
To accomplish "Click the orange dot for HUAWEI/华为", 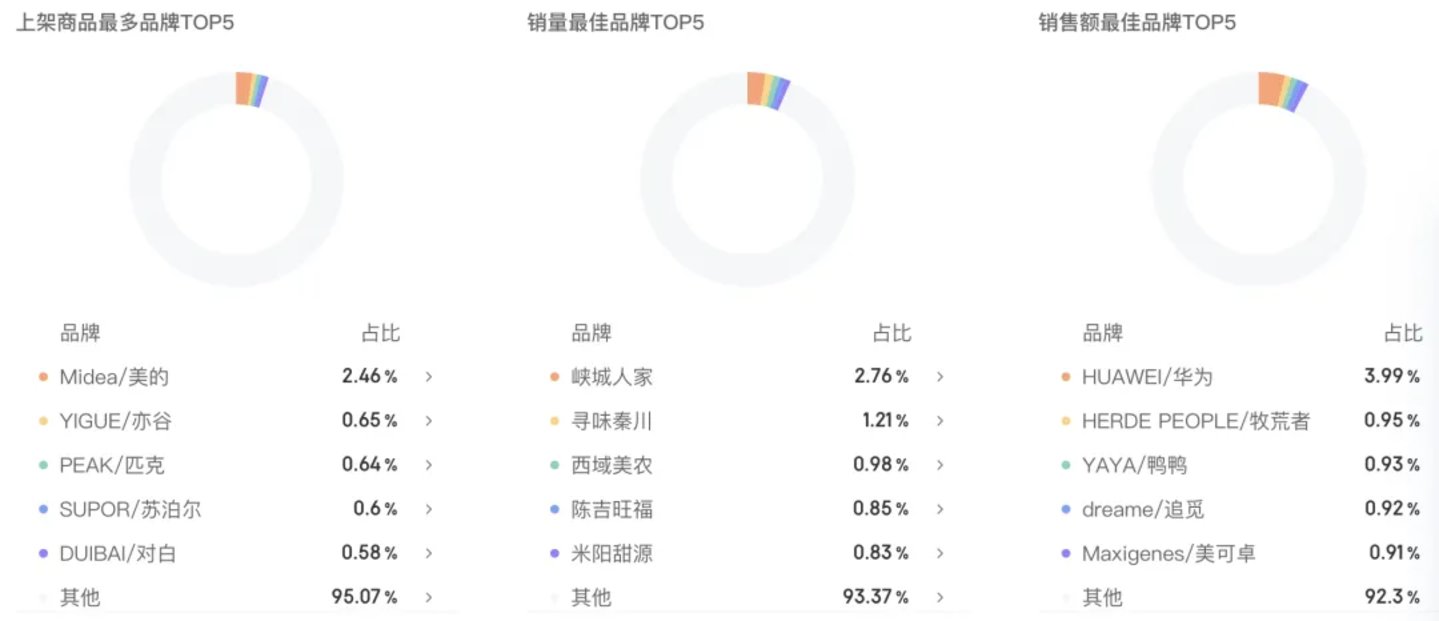I will click(1065, 377).
